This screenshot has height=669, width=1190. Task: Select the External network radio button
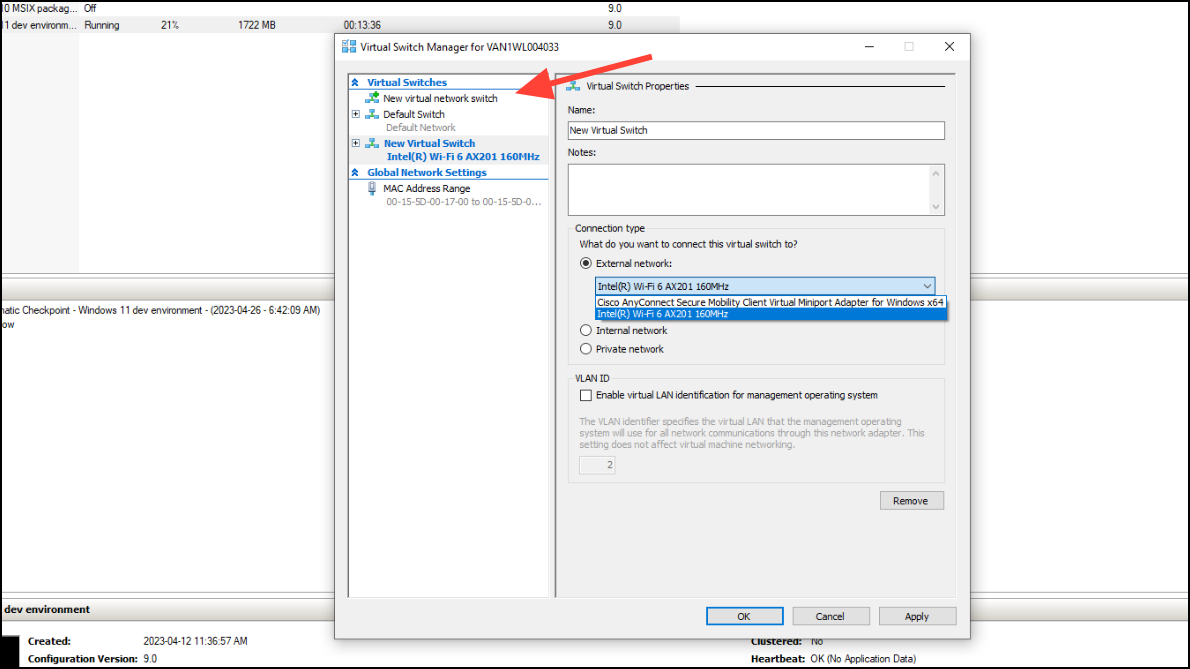tap(585, 263)
